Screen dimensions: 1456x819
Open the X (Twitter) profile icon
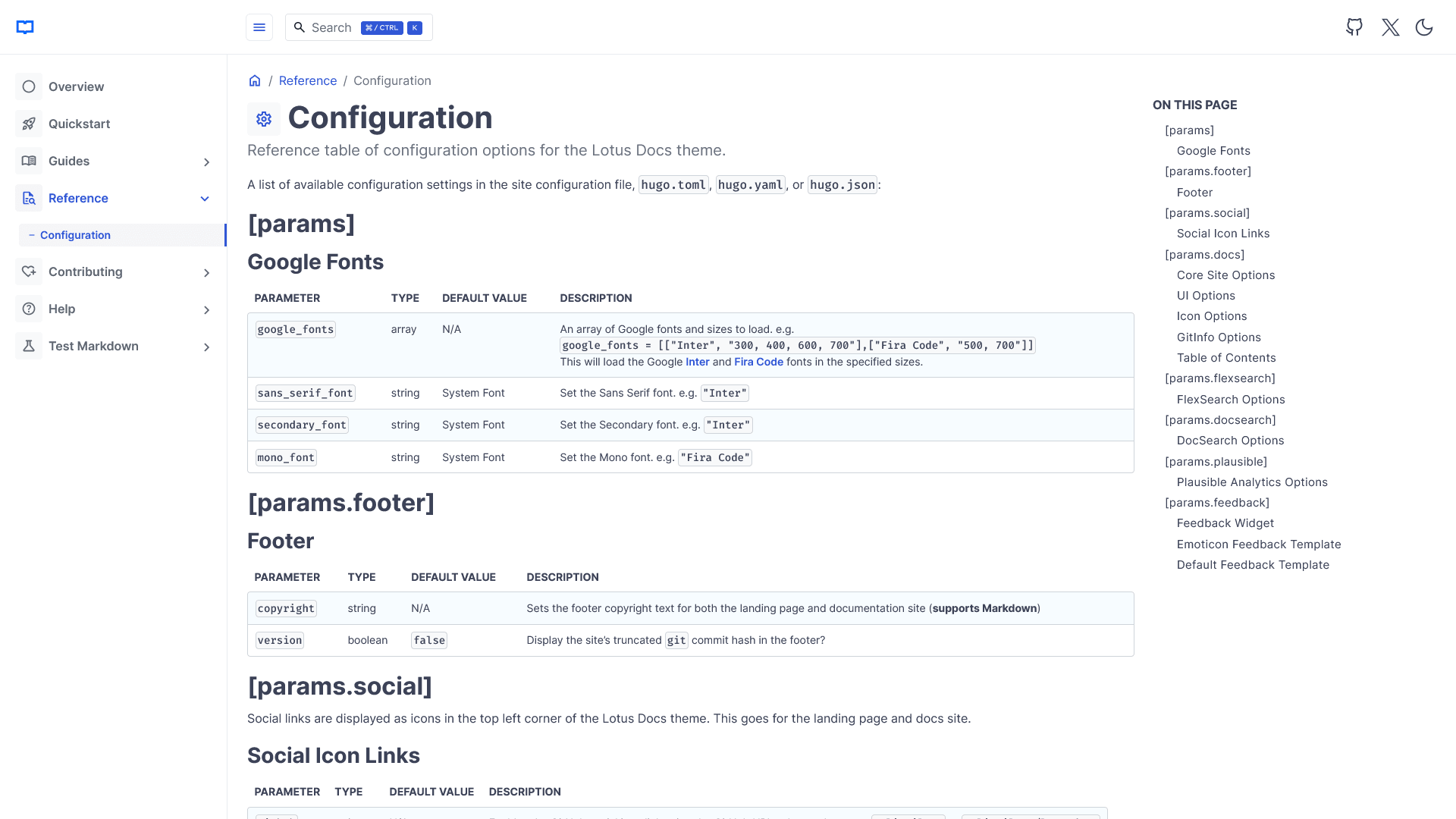(1390, 27)
